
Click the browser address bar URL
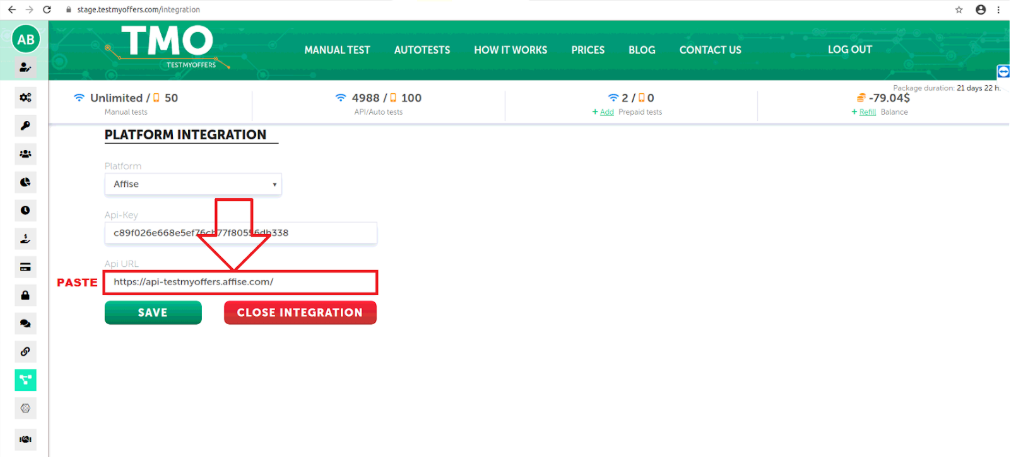point(139,10)
